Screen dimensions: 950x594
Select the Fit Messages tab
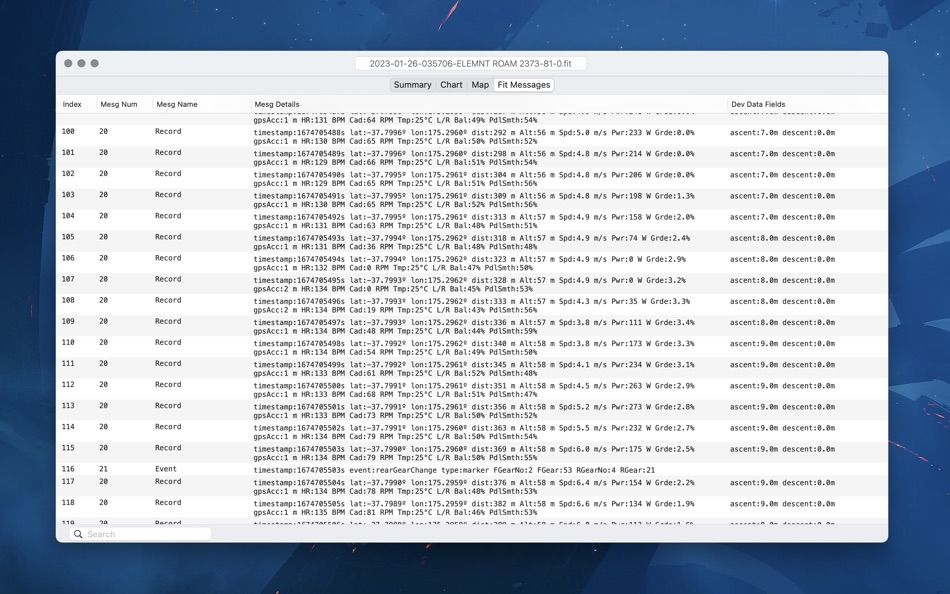[524, 85]
